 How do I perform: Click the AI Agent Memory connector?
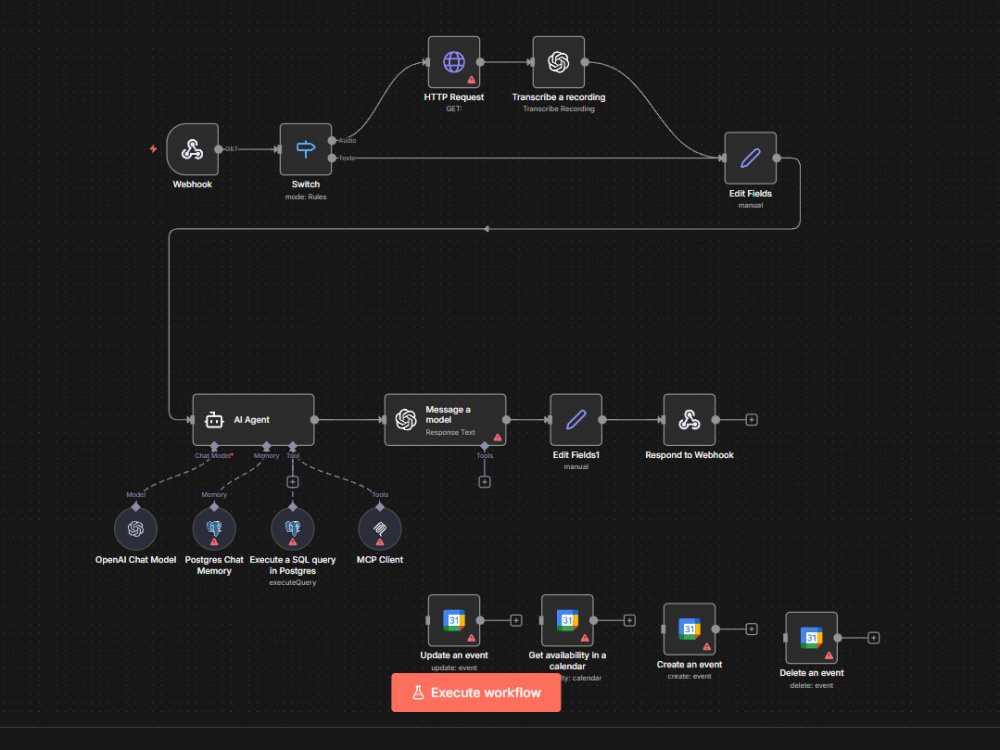(267, 446)
